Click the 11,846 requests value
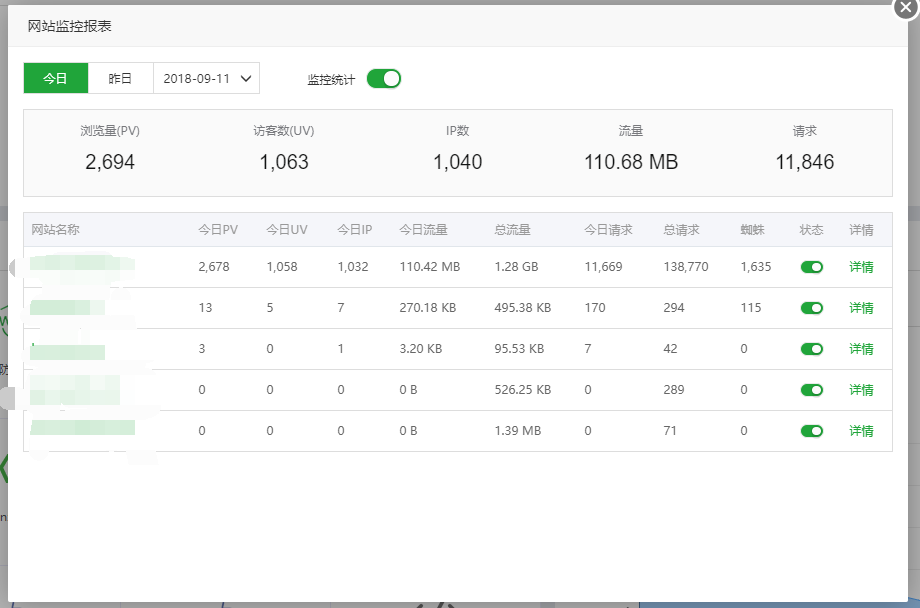The width and height of the screenshot is (920, 608). coord(804,162)
